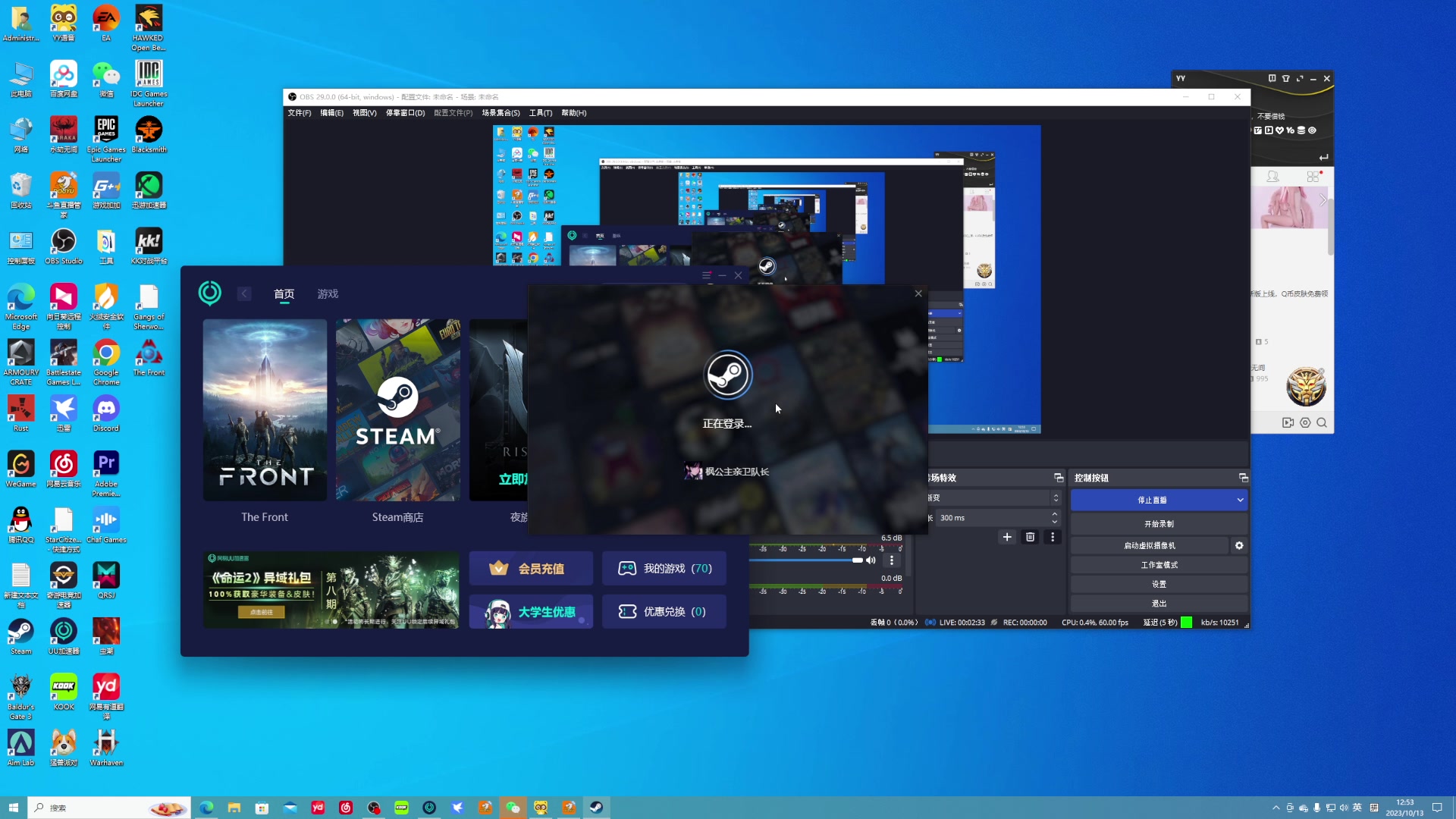
Task: Open the Epic Games Launcher shortcut
Action: (x=106, y=139)
